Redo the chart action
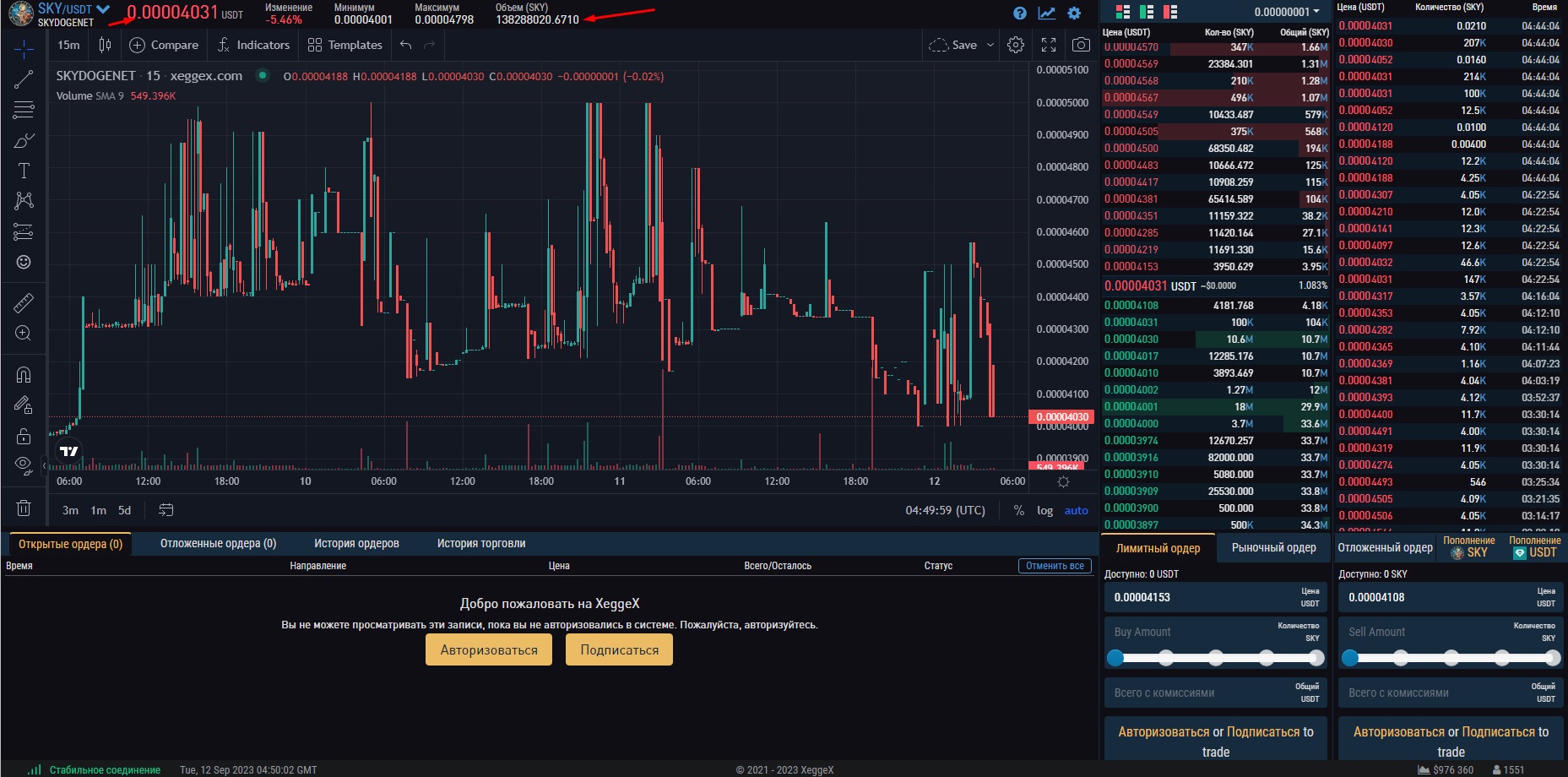This screenshot has height=777, width=1568. (430, 45)
